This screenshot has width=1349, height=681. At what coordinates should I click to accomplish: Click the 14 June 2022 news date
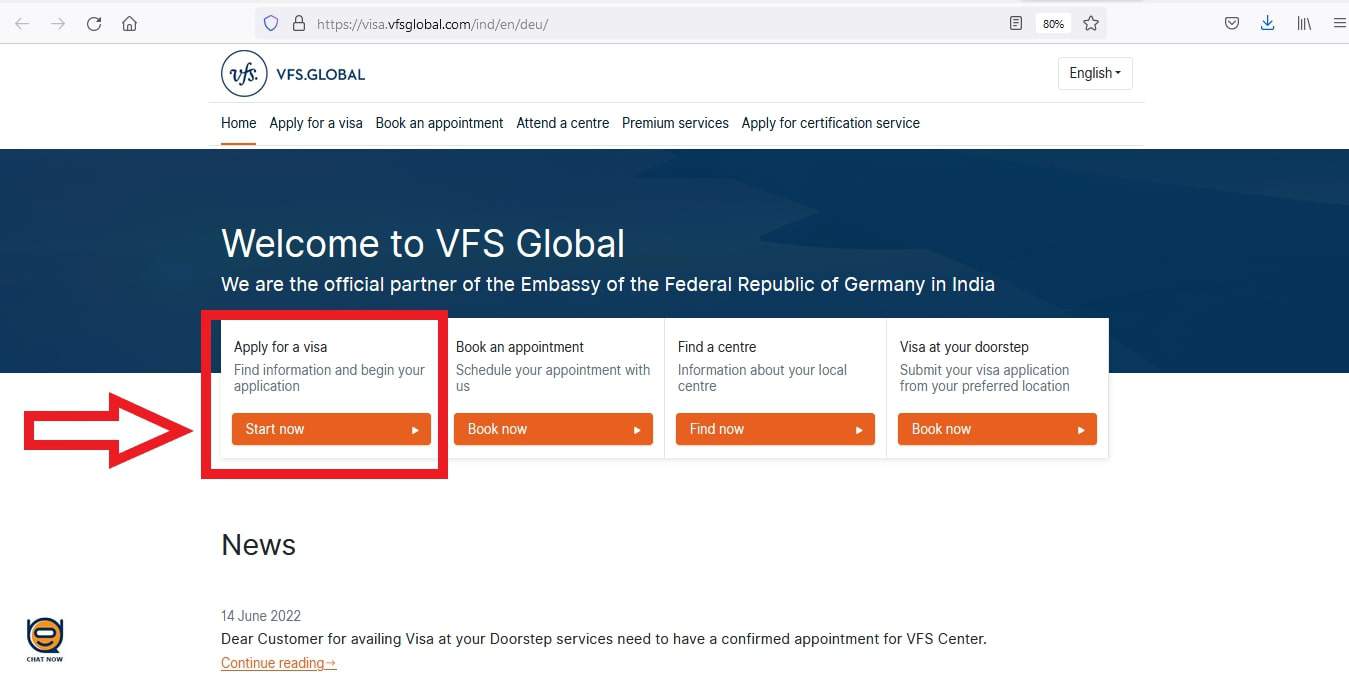coord(261,616)
